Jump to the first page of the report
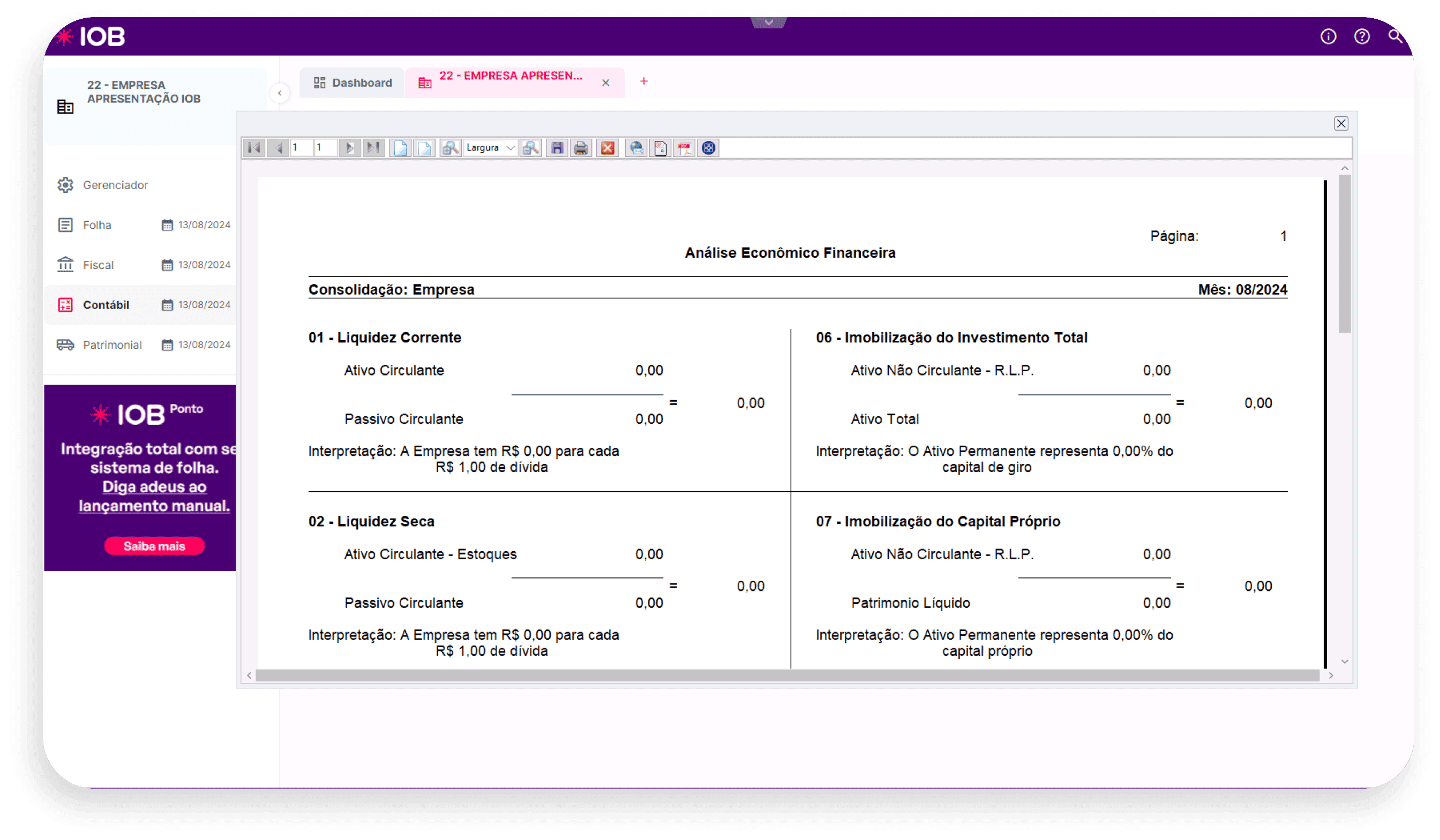 (254, 147)
